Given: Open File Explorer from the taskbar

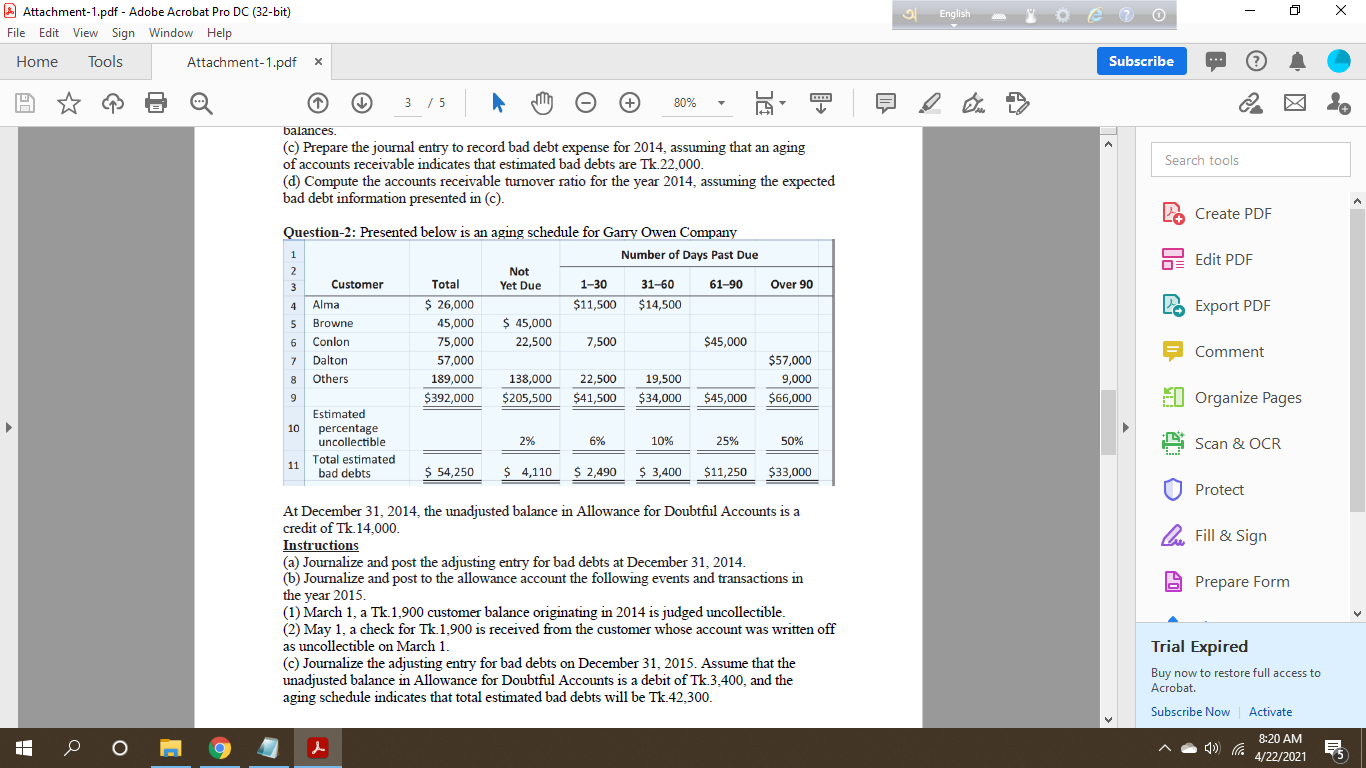Looking at the screenshot, I should point(171,748).
